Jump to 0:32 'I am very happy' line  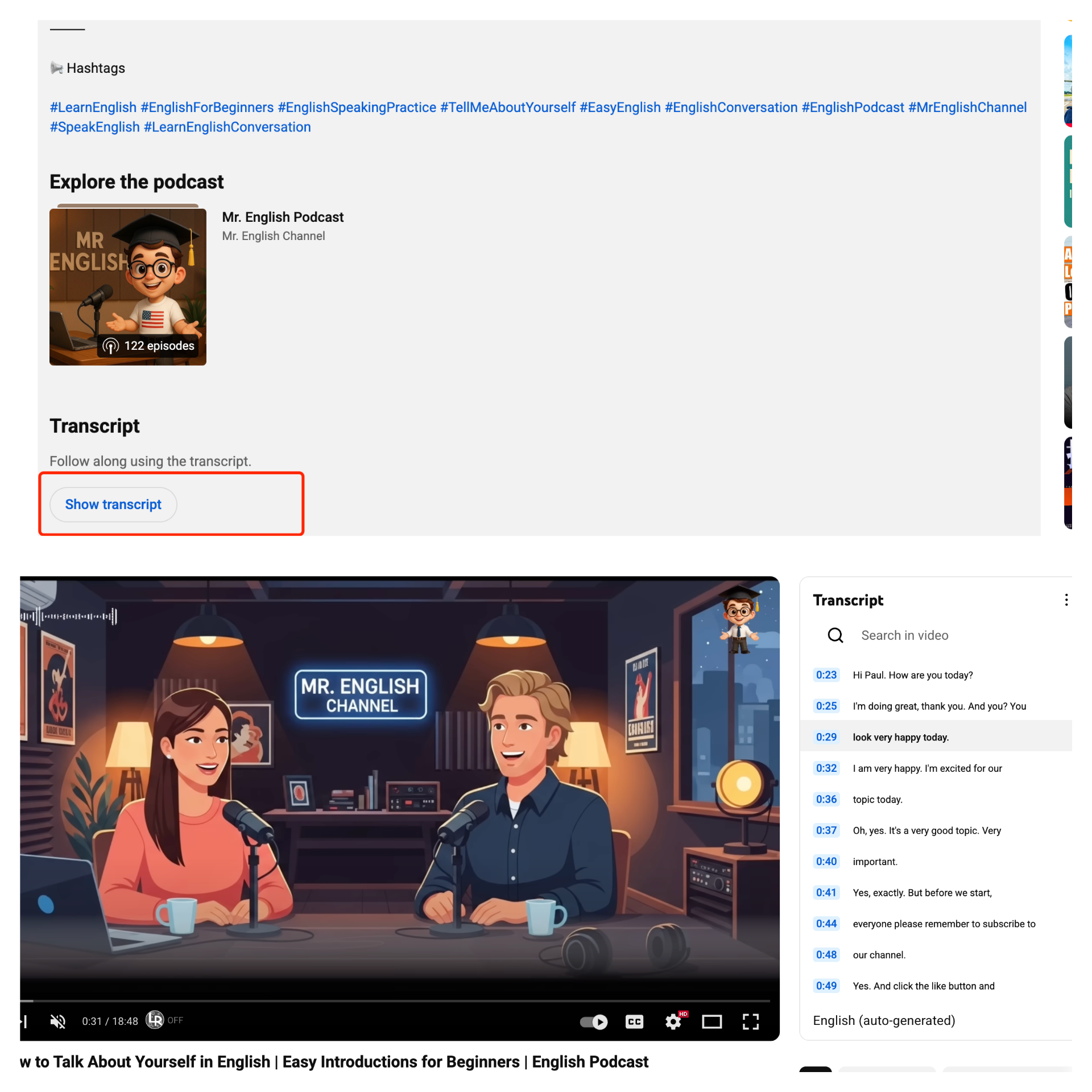[x=936, y=768]
